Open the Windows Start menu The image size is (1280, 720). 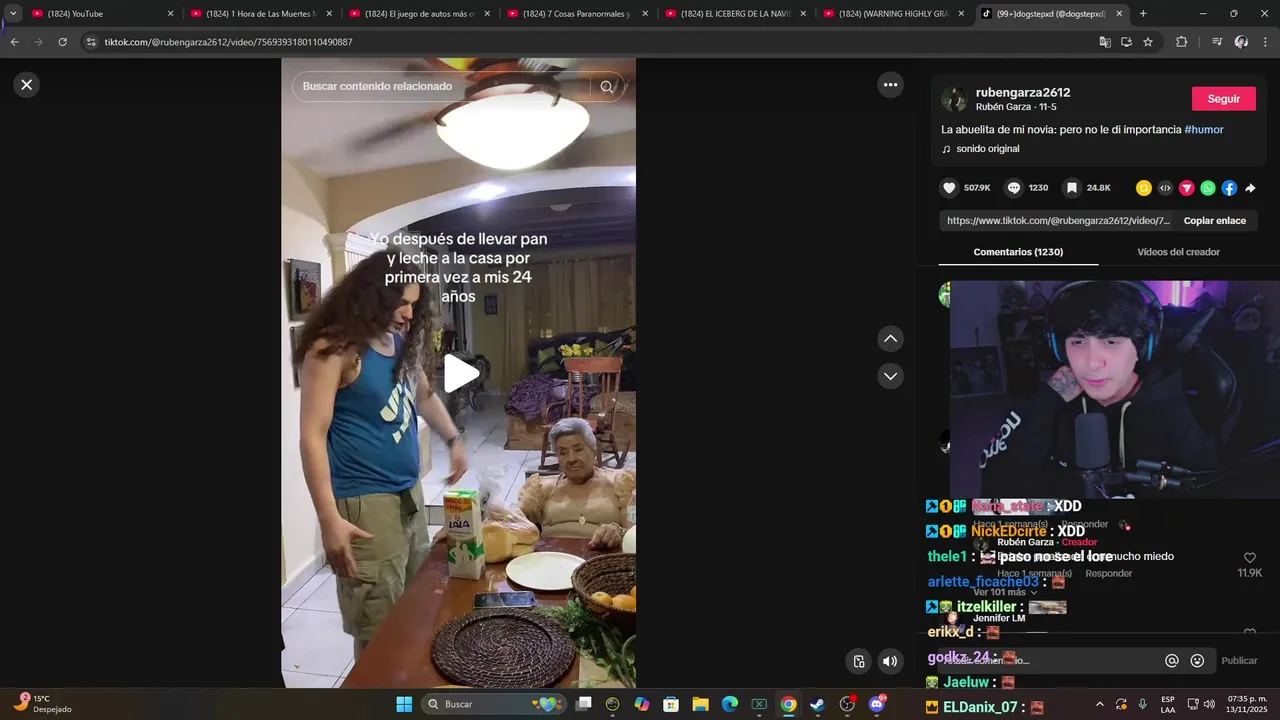click(404, 704)
